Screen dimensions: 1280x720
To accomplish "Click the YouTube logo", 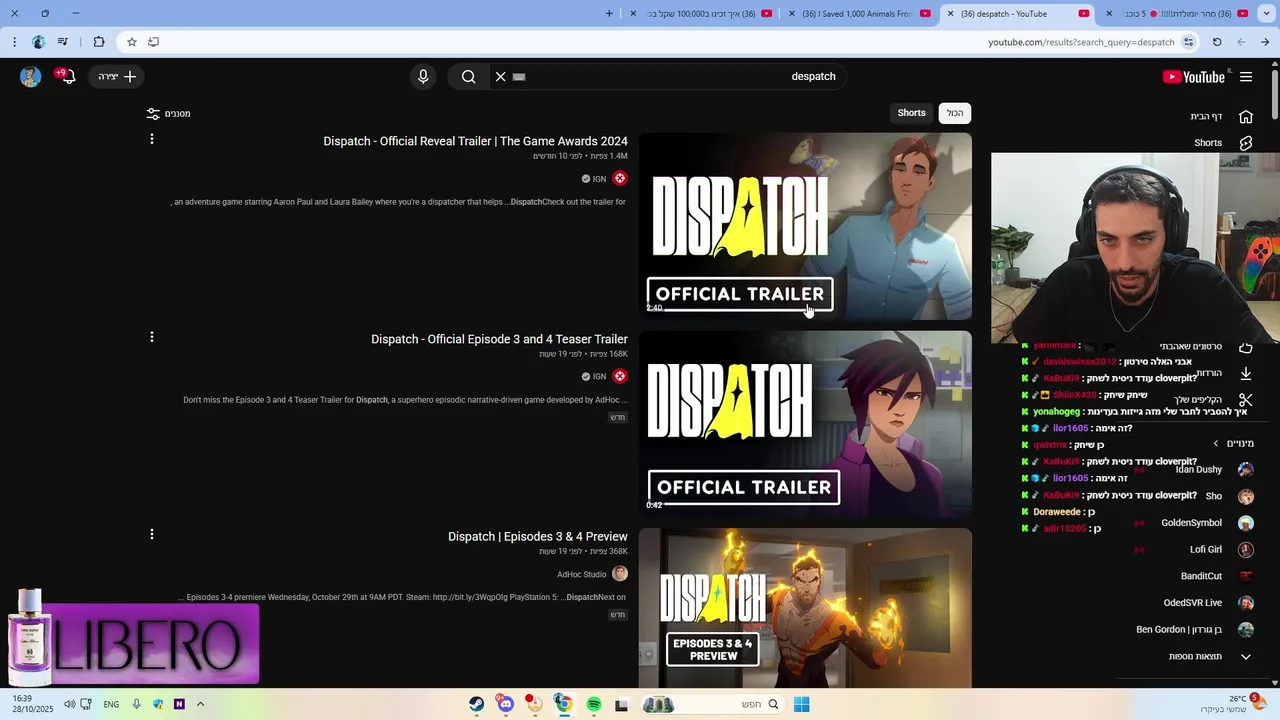I will coord(1193,77).
